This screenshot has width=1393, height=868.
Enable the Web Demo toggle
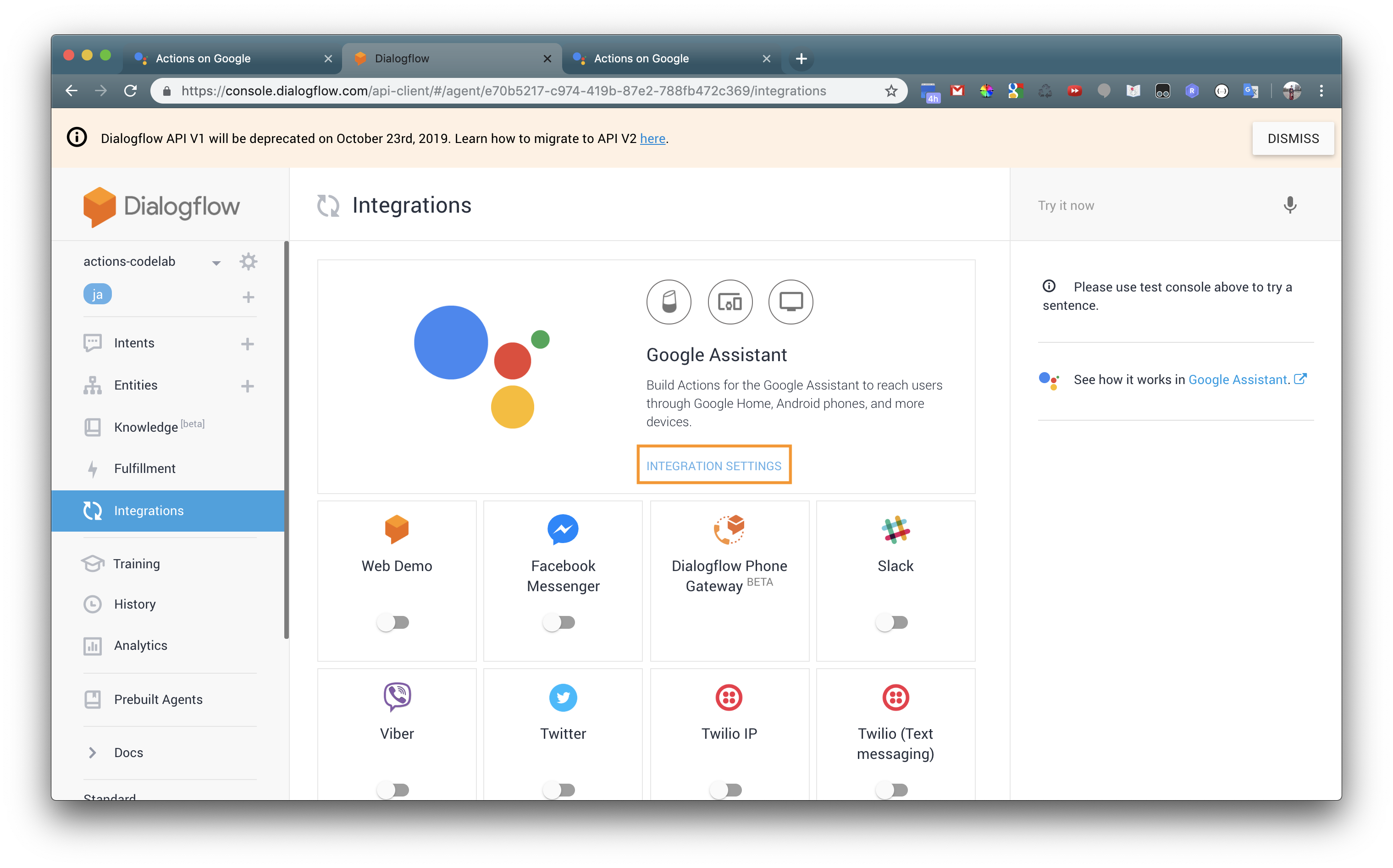click(x=393, y=622)
